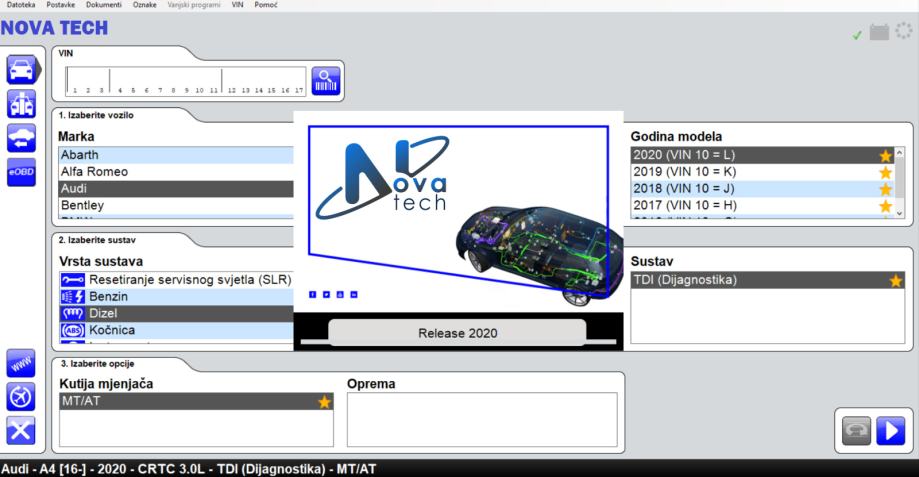Select the truck and car sidebar icon
The height and width of the screenshot is (477, 919).
22,104
